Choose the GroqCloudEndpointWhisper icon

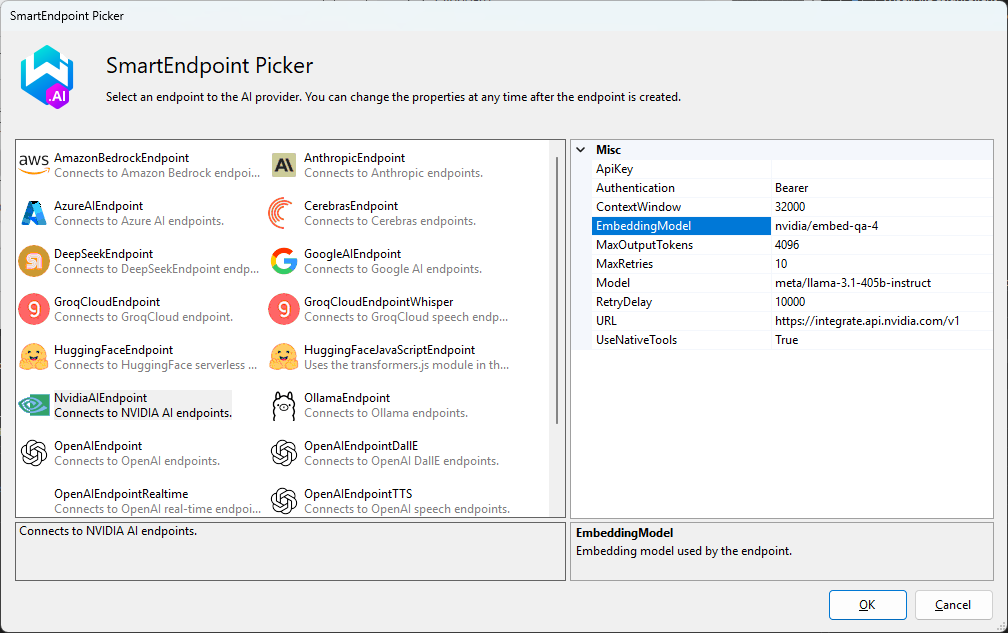(284, 309)
